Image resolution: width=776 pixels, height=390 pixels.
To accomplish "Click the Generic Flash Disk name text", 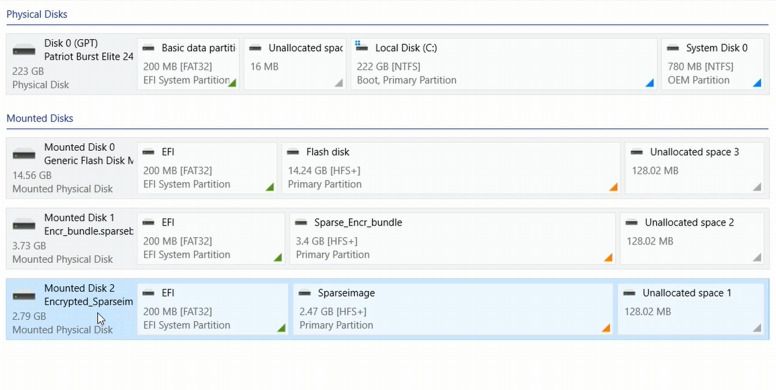I will [x=89, y=161].
